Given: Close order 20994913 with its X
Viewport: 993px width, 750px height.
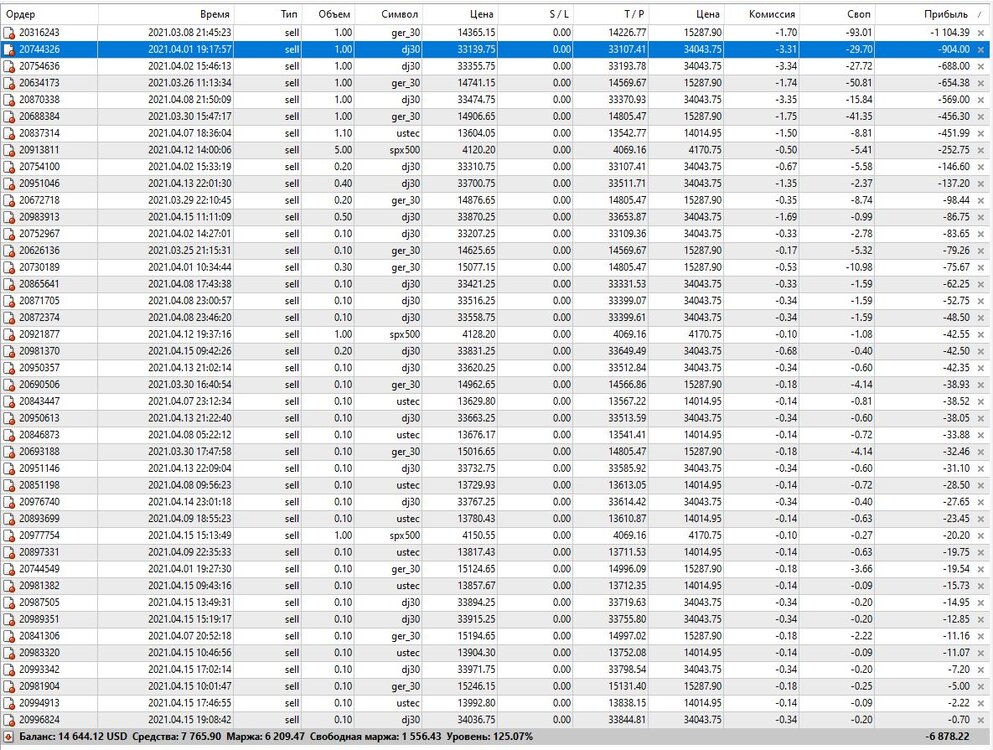Looking at the screenshot, I should coord(981,703).
